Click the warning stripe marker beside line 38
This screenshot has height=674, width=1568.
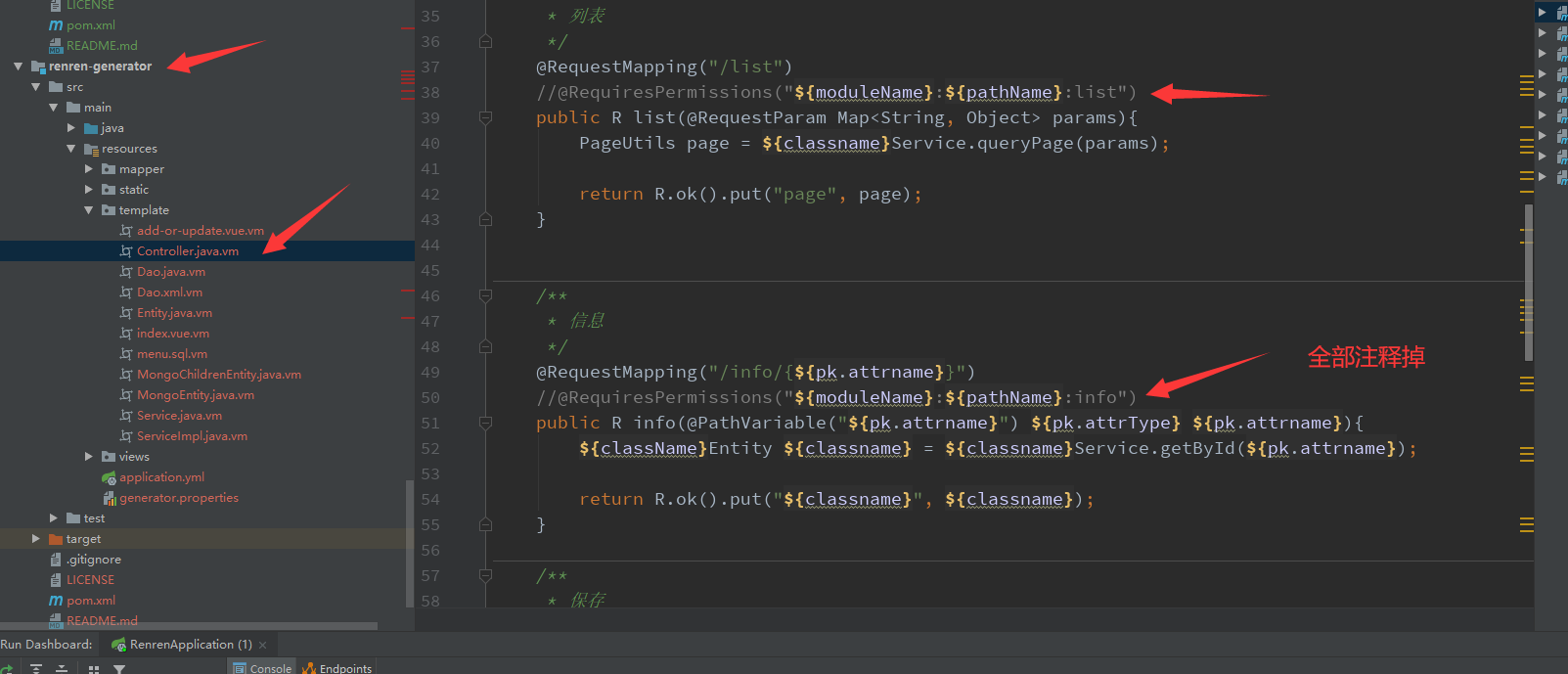[1527, 94]
